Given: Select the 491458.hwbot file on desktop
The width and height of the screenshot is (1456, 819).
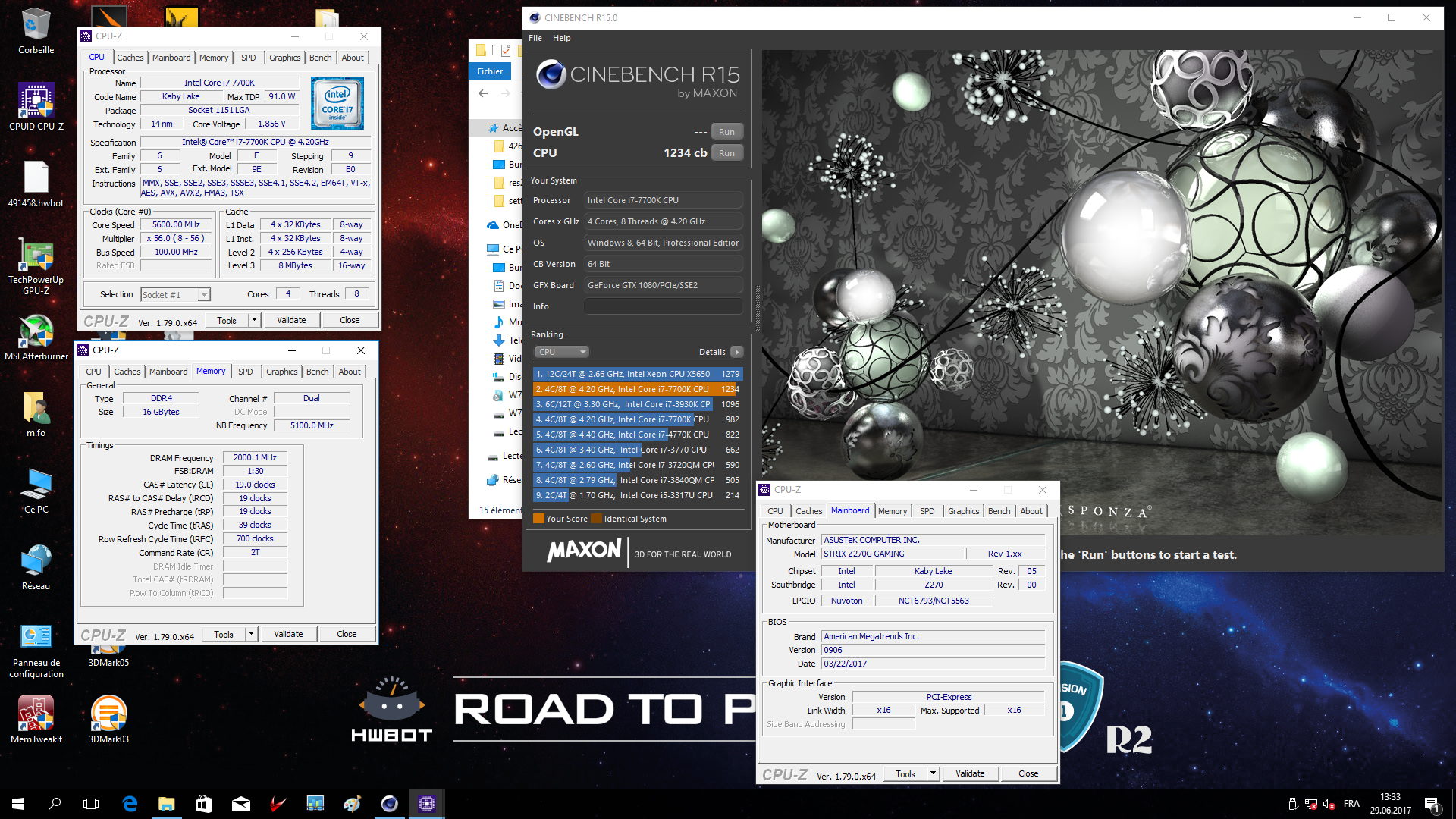Looking at the screenshot, I should pos(36,184).
